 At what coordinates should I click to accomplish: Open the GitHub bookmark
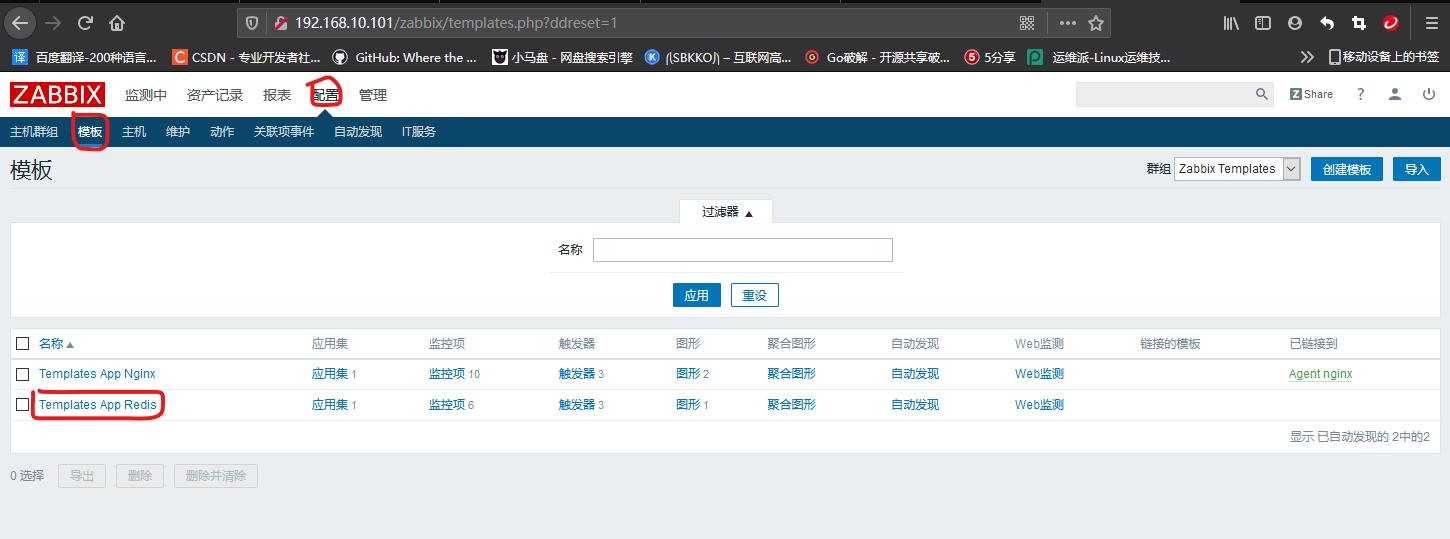tap(405, 57)
